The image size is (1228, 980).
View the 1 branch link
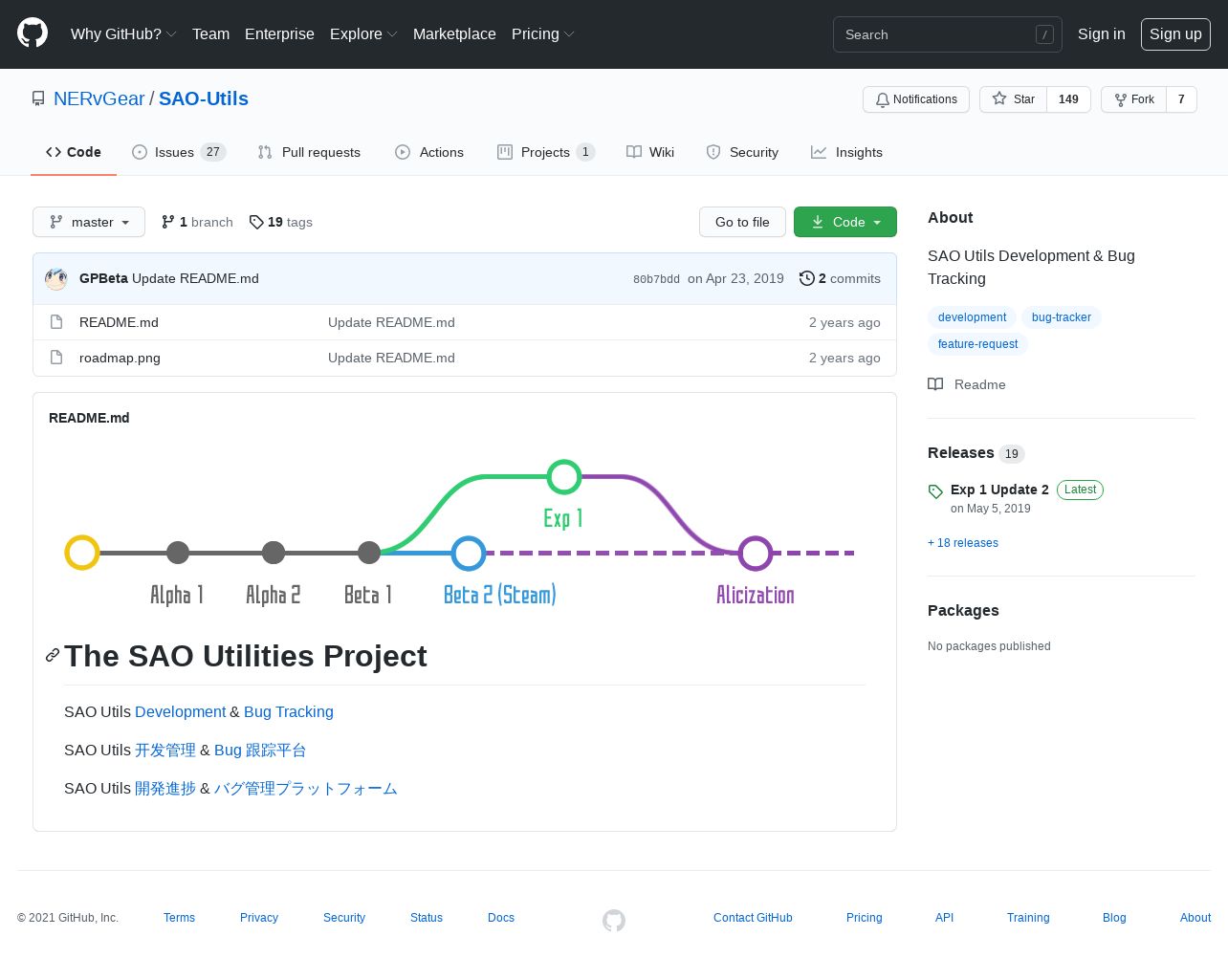pos(197,222)
